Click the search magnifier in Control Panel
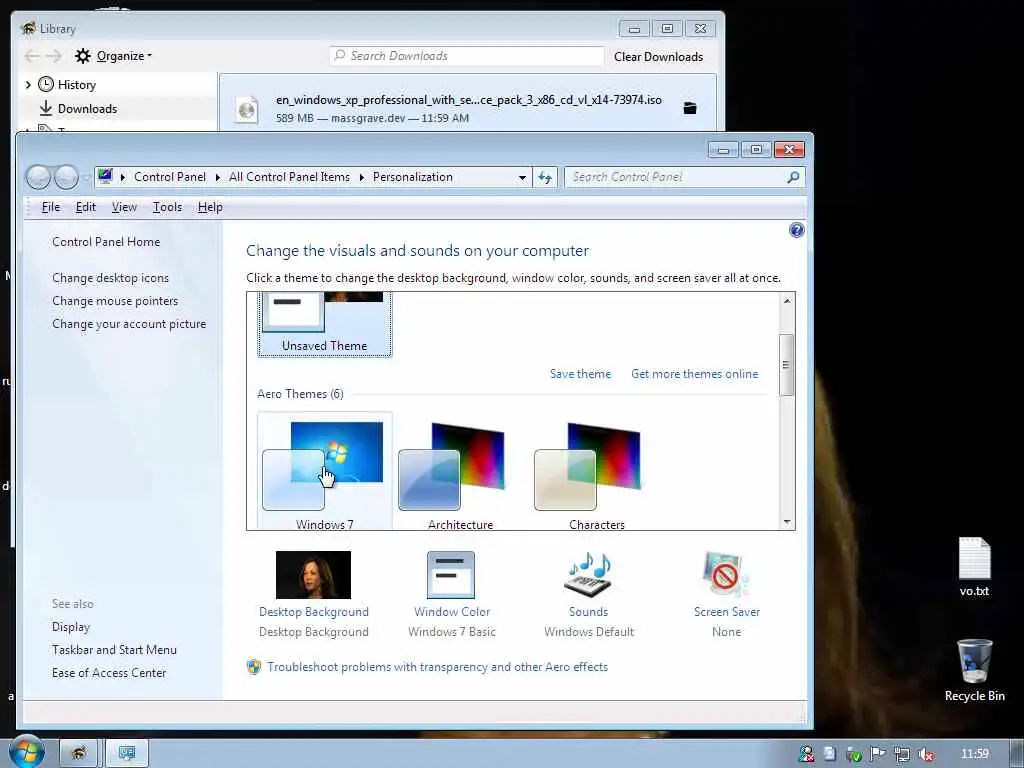The width and height of the screenshot is (1024, 768). coord(793,177)
